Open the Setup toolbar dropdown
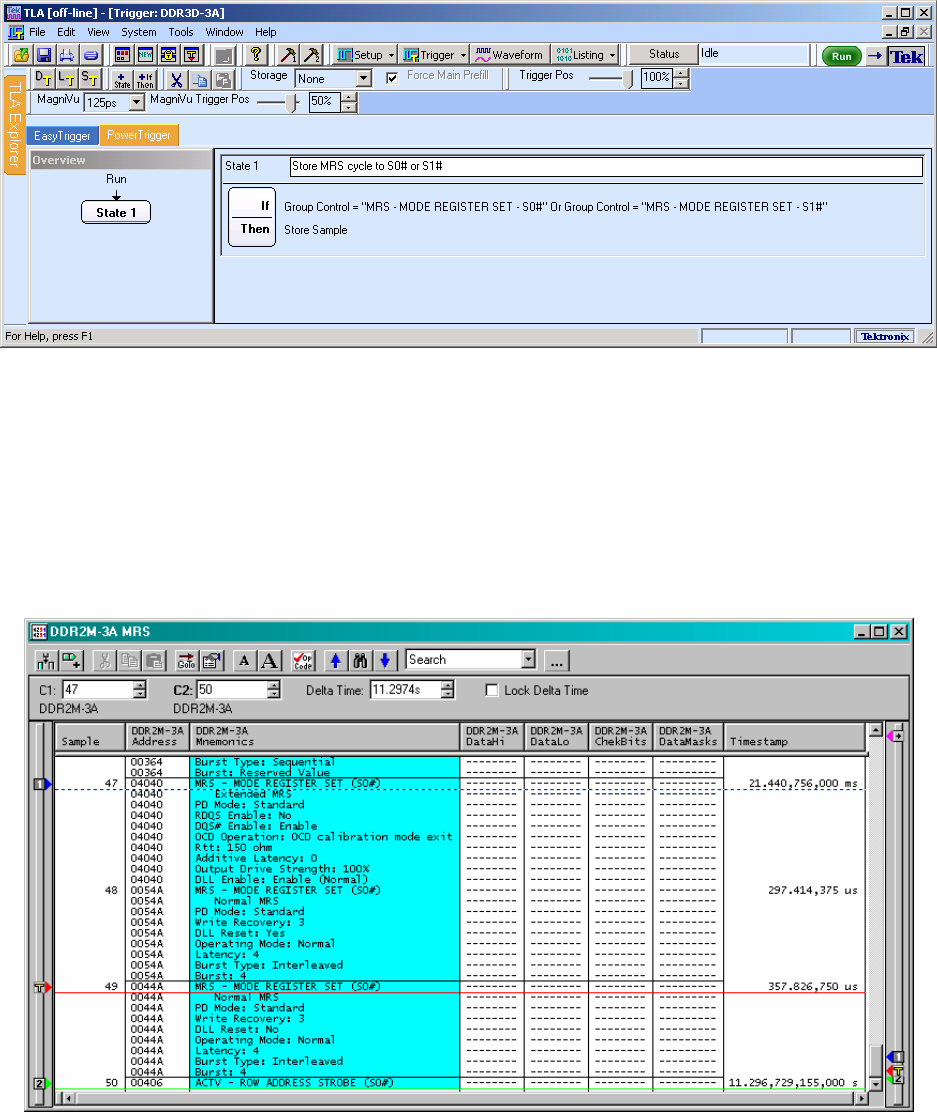The height and width of the screenshot is (1112, 937). [x=392, y=55]
